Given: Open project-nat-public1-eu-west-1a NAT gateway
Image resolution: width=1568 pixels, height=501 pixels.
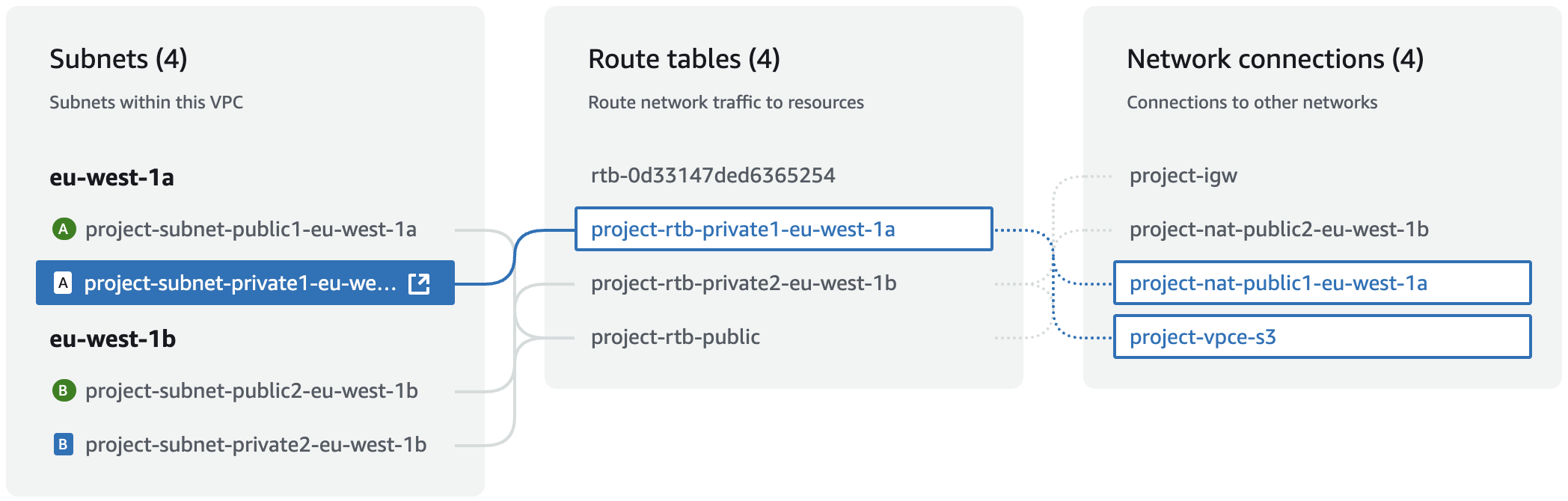Looking at the screenshot, I should [x=1322, y=283].
